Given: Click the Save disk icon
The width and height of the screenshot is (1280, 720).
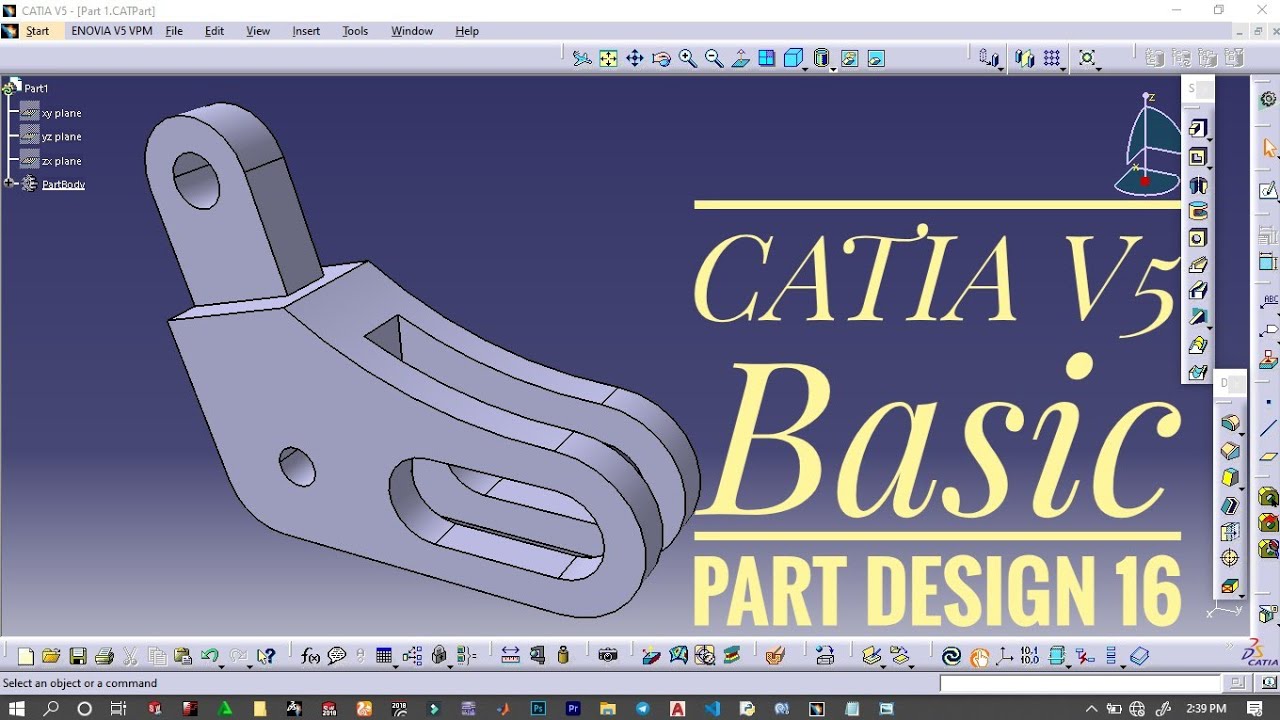Looking at the screenshot, I should click(x=78, y=656).
